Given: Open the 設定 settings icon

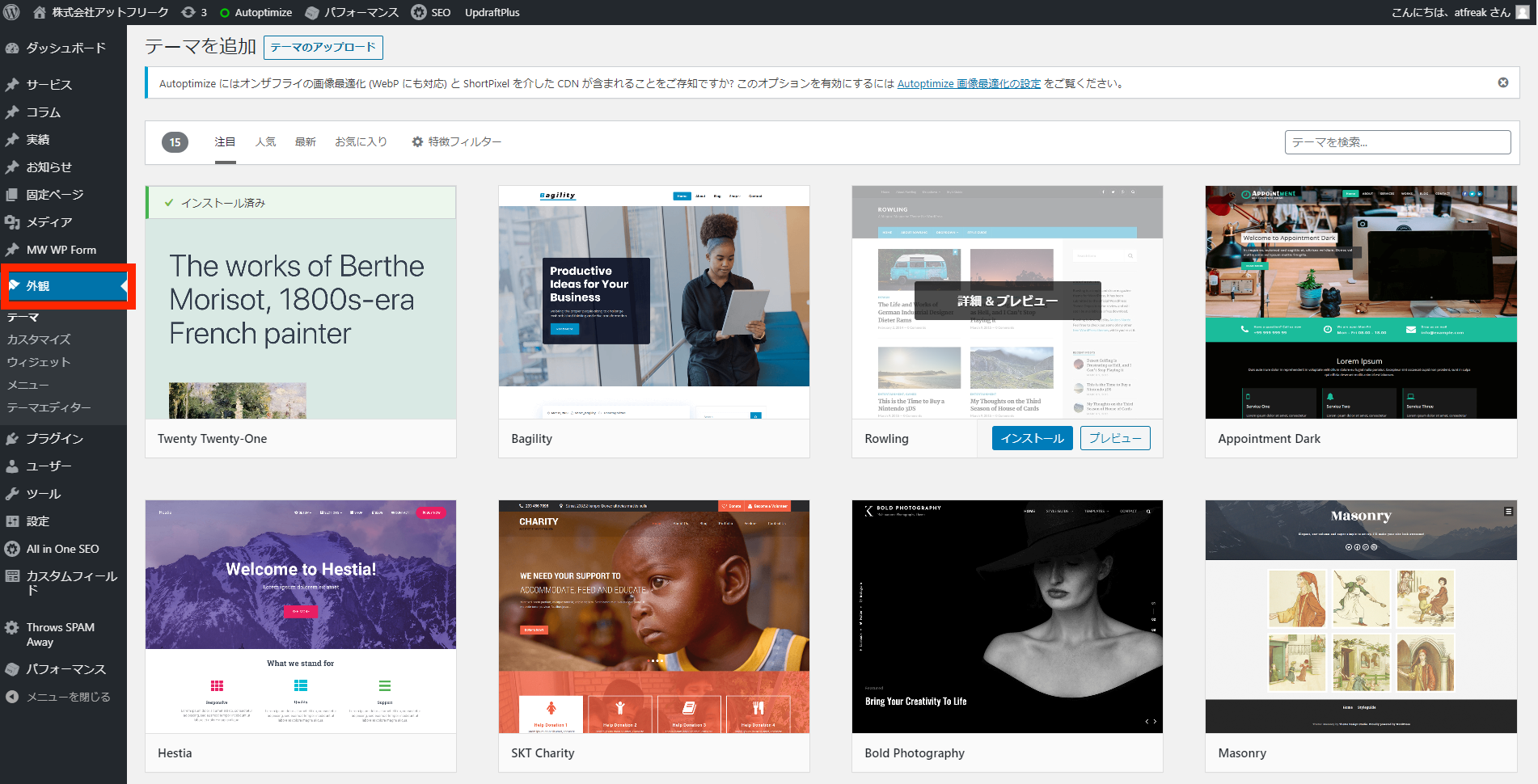Looking at the screenshot, I should [x=12, y=521].
